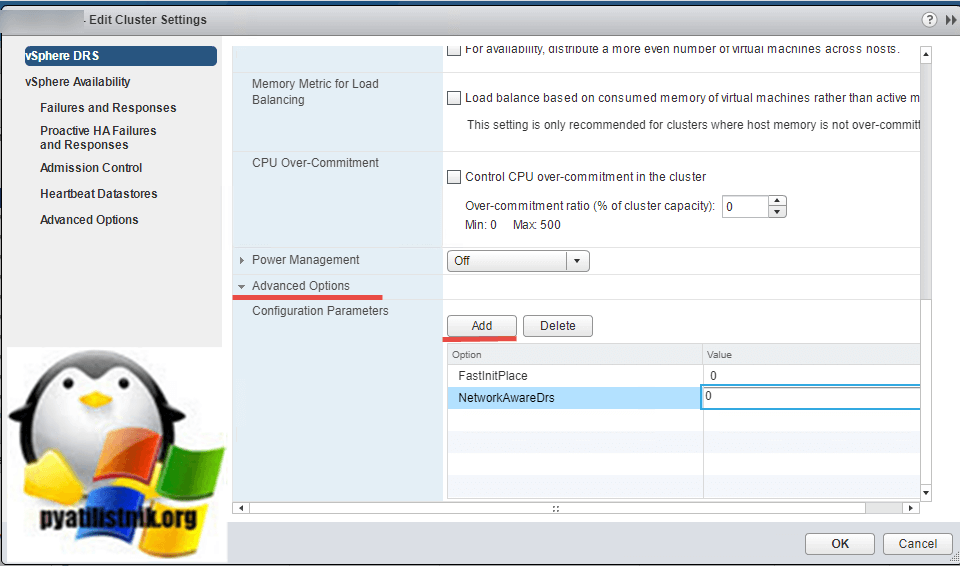Click the Over-commitment ratio input field
Viewport: 960px width, 566px height.
(x=744, y=207)
